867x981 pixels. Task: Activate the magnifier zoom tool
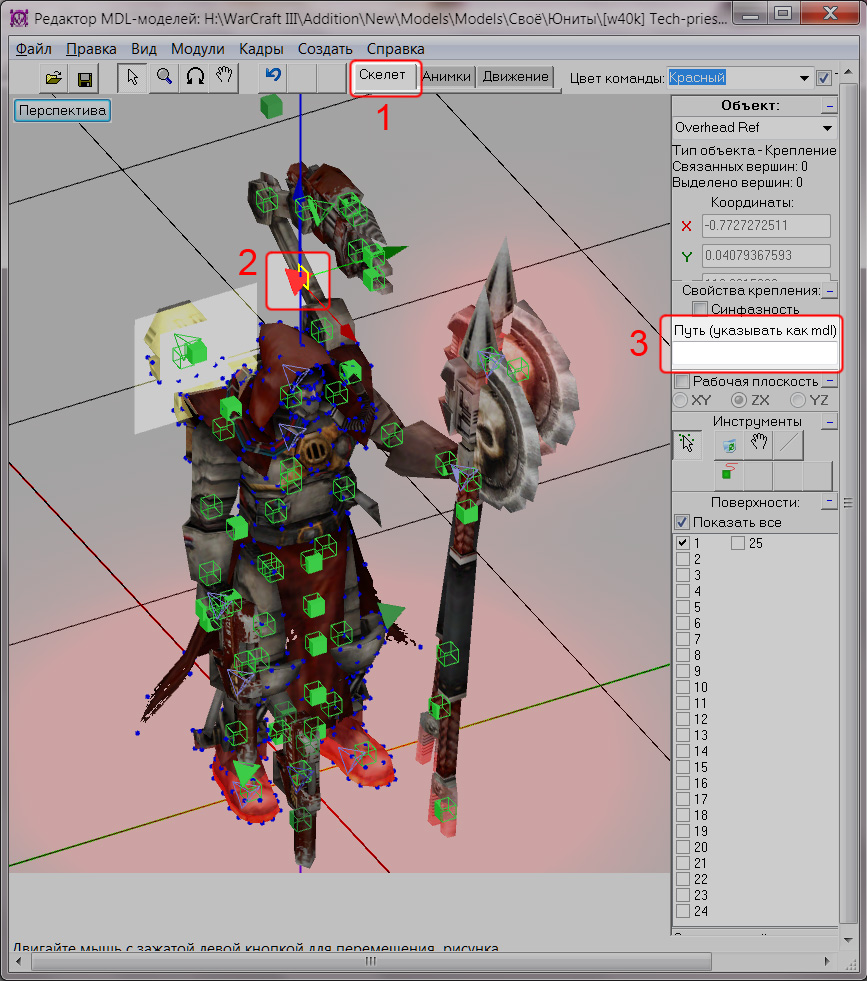point(164,78)
